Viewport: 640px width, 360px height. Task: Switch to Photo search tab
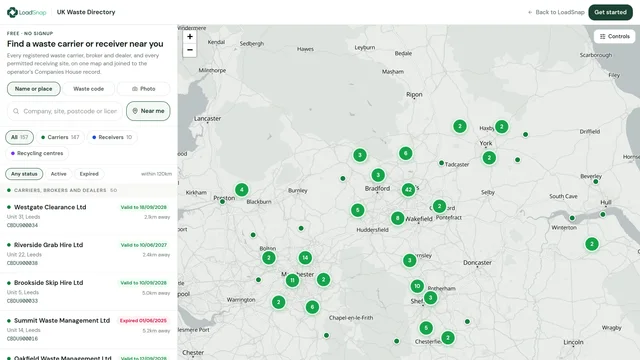pyautogui.click(x=144, y=89)
